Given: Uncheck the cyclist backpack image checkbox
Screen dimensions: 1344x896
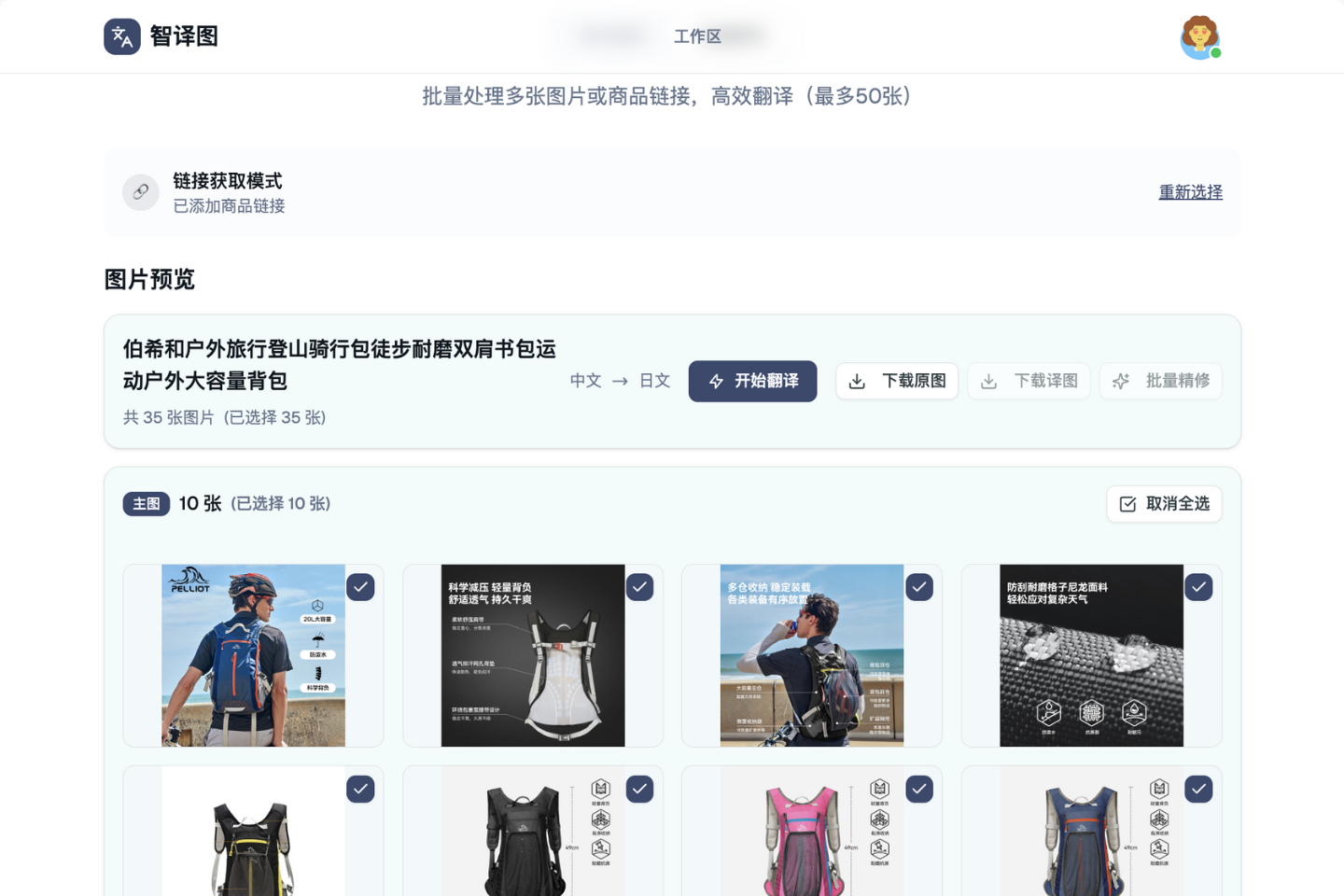Looking at the screenshot, I should (360, 587).
